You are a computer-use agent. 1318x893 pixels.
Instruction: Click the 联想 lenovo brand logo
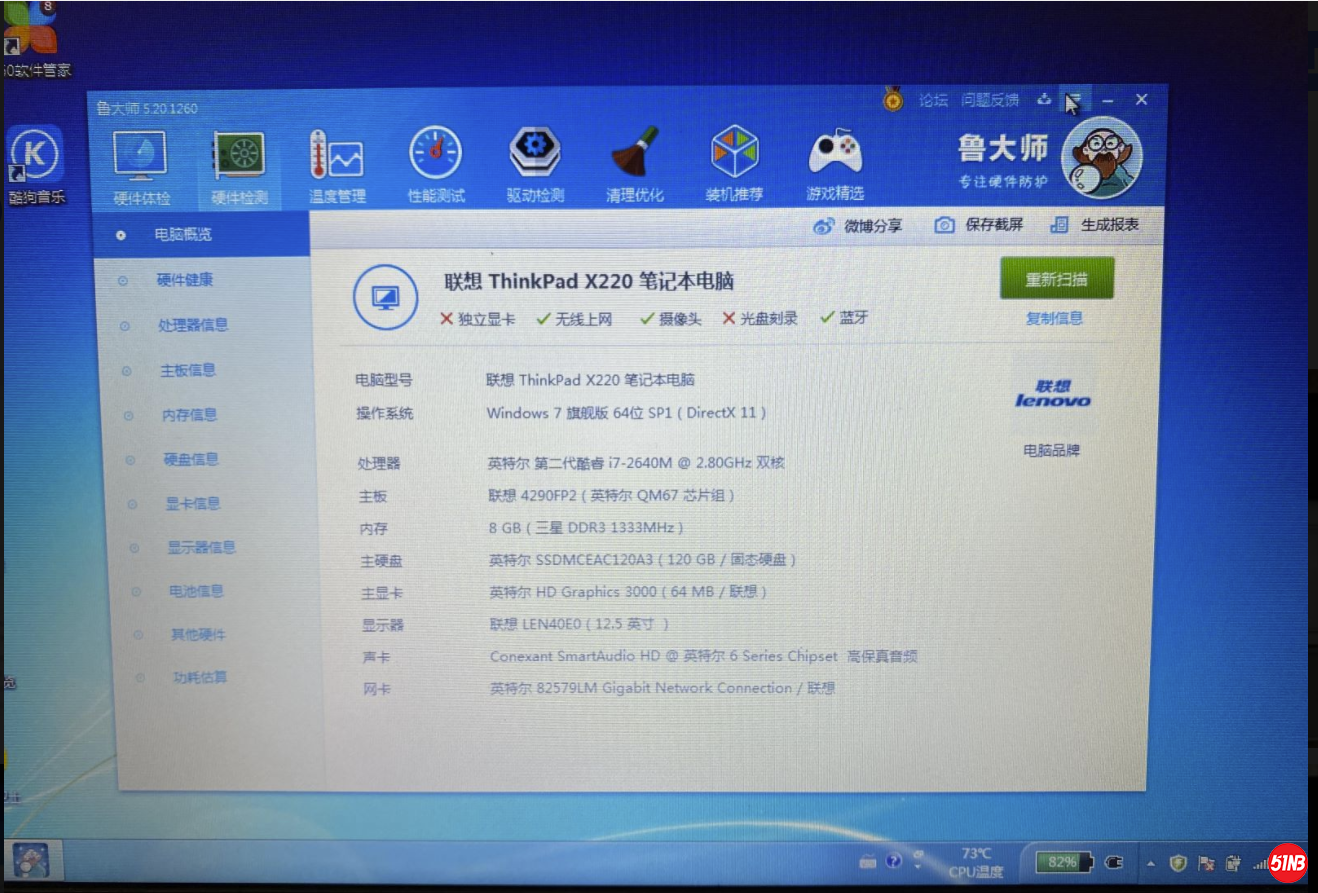pos(1053,393)
